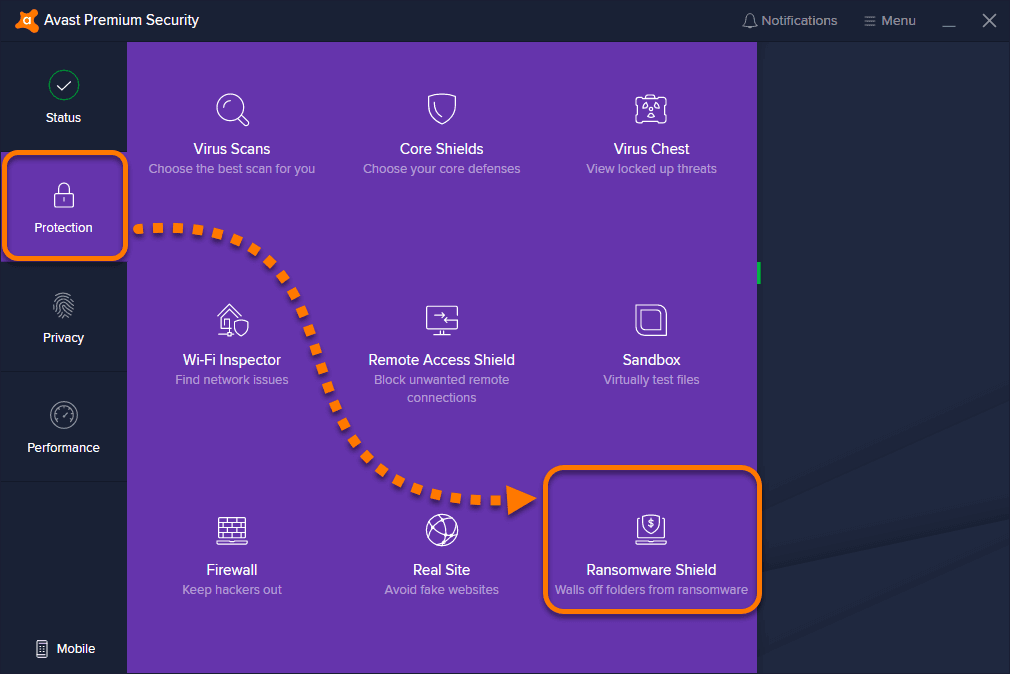The width and height of the screenshot is (1010, 674).
Task: Click "Avoid fake websites" text
Action: [x=442, y=590]
